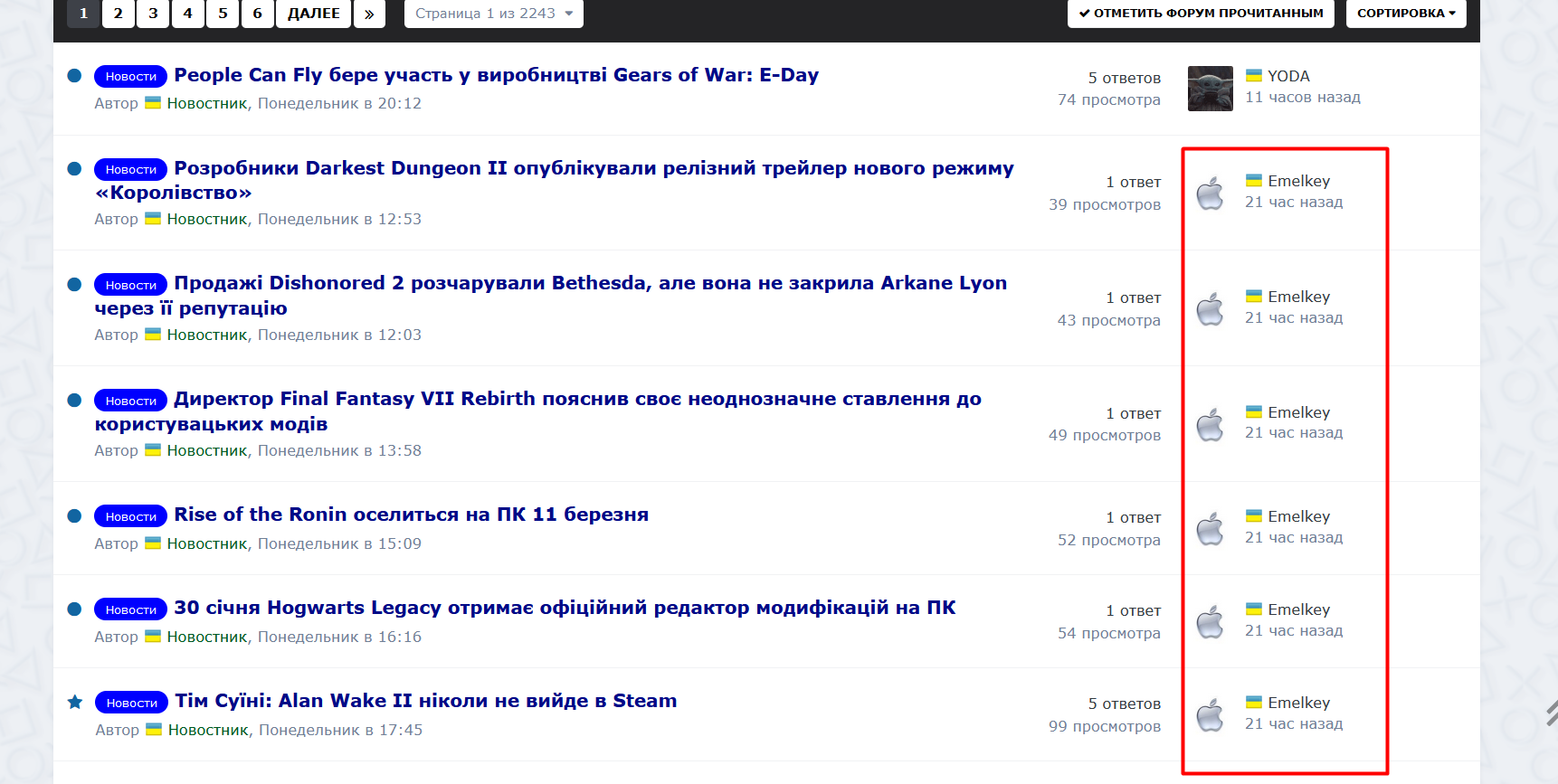Jump to last page with double arrow

point(369,14)
